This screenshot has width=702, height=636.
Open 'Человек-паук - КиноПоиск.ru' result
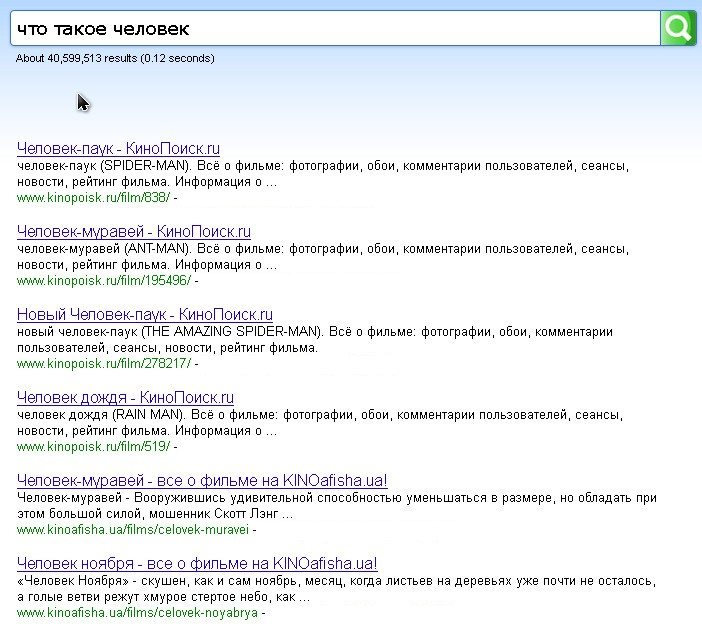(x=118, y=149)
